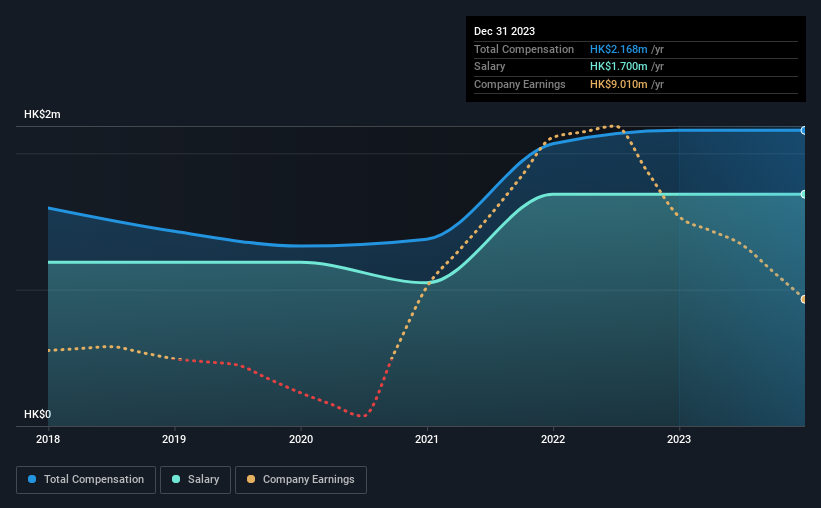Toggle the Company Earnings legend button
This screenshot has width=821, height=508.
pos(301,480)
